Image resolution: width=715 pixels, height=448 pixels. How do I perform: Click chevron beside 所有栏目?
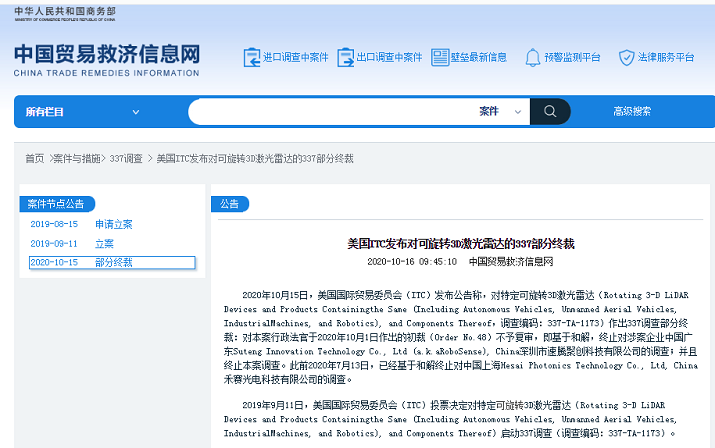(x=135, y=112)
